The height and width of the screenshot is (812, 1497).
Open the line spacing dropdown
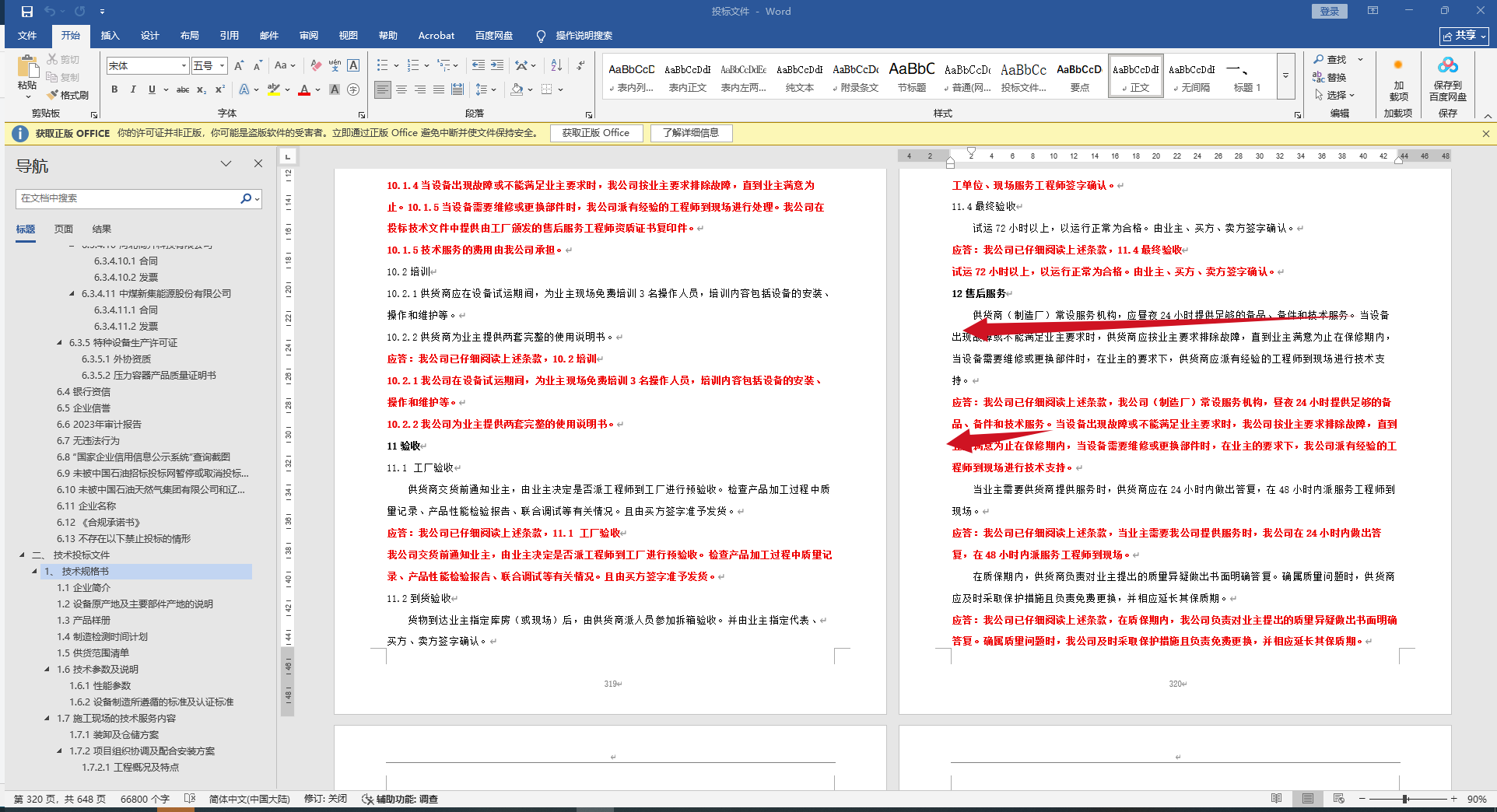point(486,89)
